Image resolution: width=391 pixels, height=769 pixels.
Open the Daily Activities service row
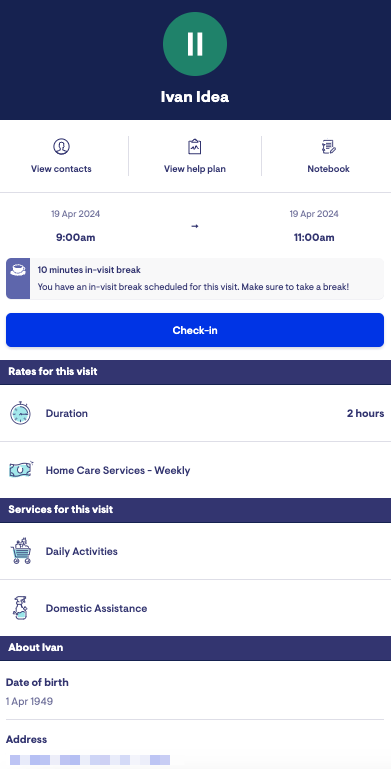coord(195,551)
